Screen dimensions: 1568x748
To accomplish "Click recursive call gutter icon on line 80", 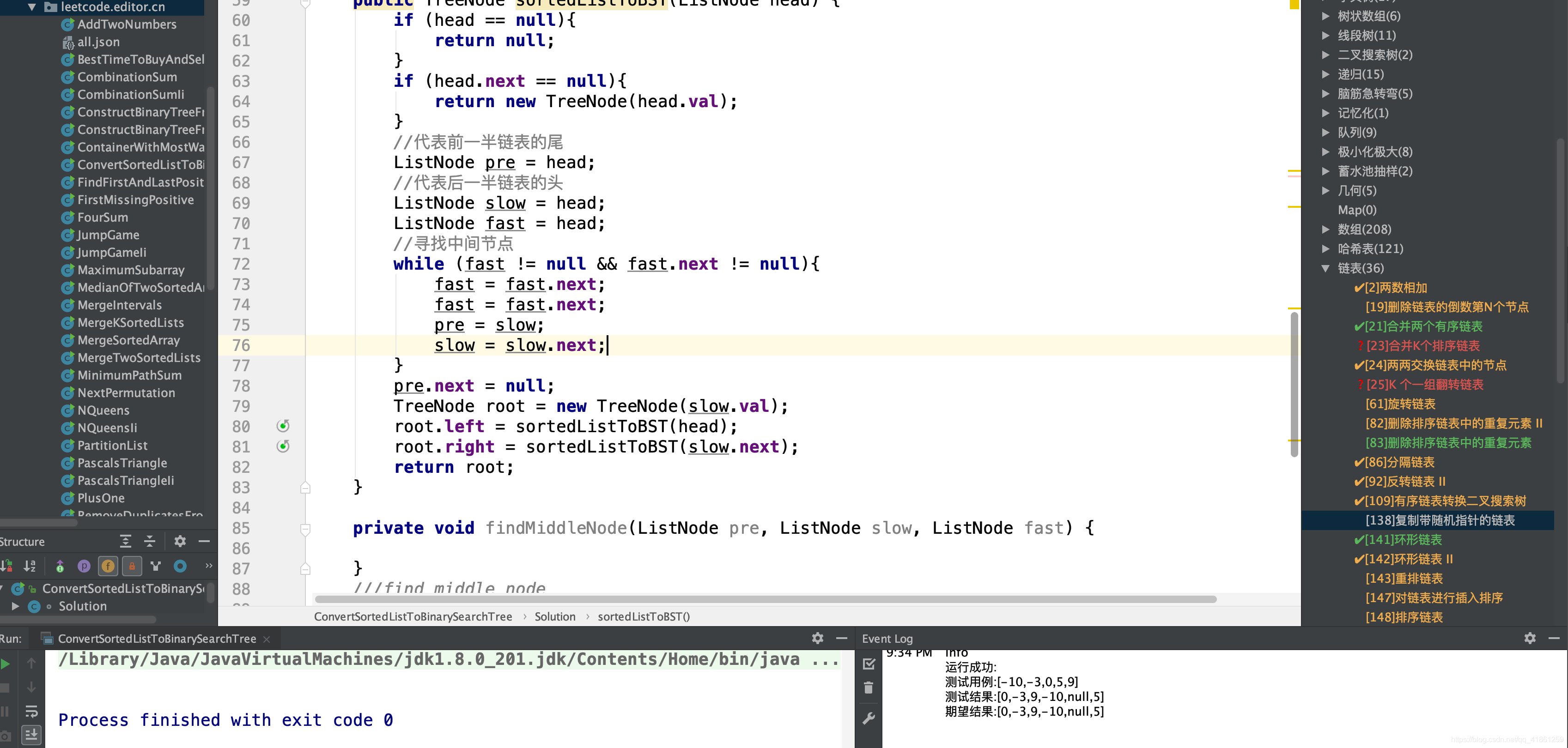I will point(283,426).
